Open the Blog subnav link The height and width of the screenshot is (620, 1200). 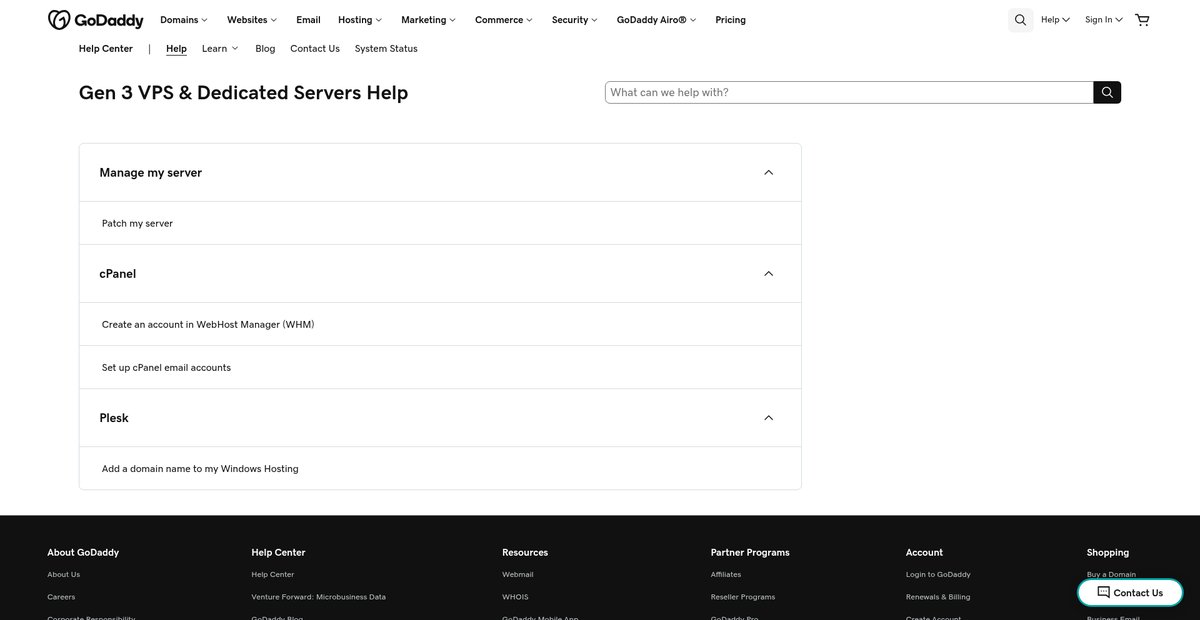pyautogui.click(x=265, y=48)
